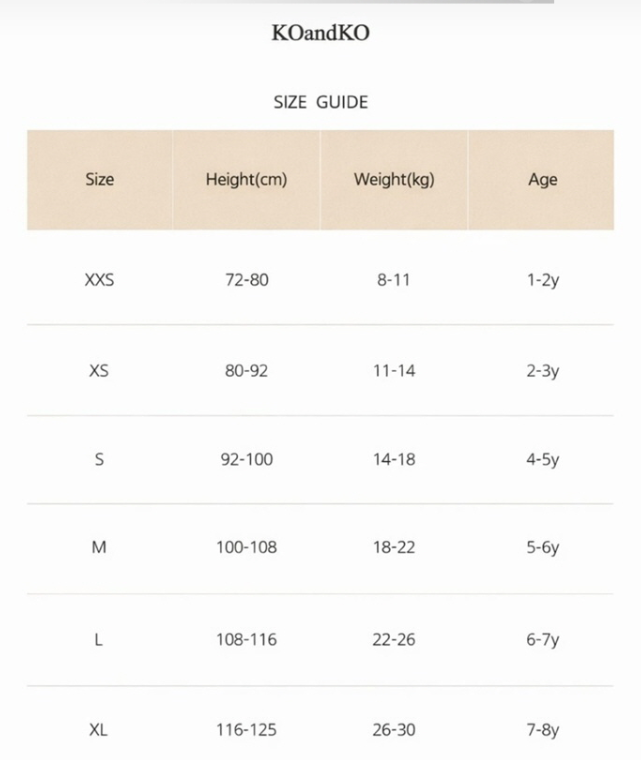Click the 116-125 height cell

click(246, 730)
